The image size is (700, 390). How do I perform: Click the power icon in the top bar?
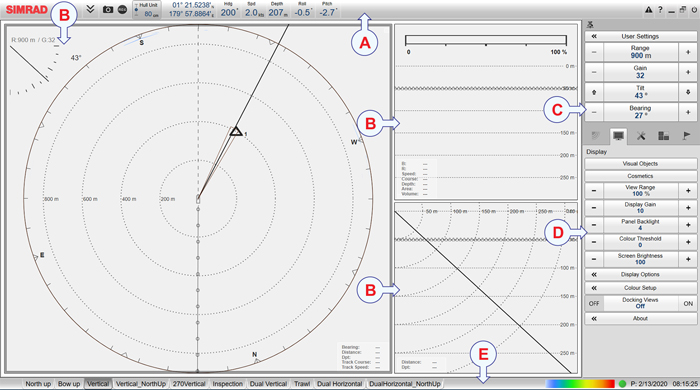pyautogui.click(x=694, y=9)
